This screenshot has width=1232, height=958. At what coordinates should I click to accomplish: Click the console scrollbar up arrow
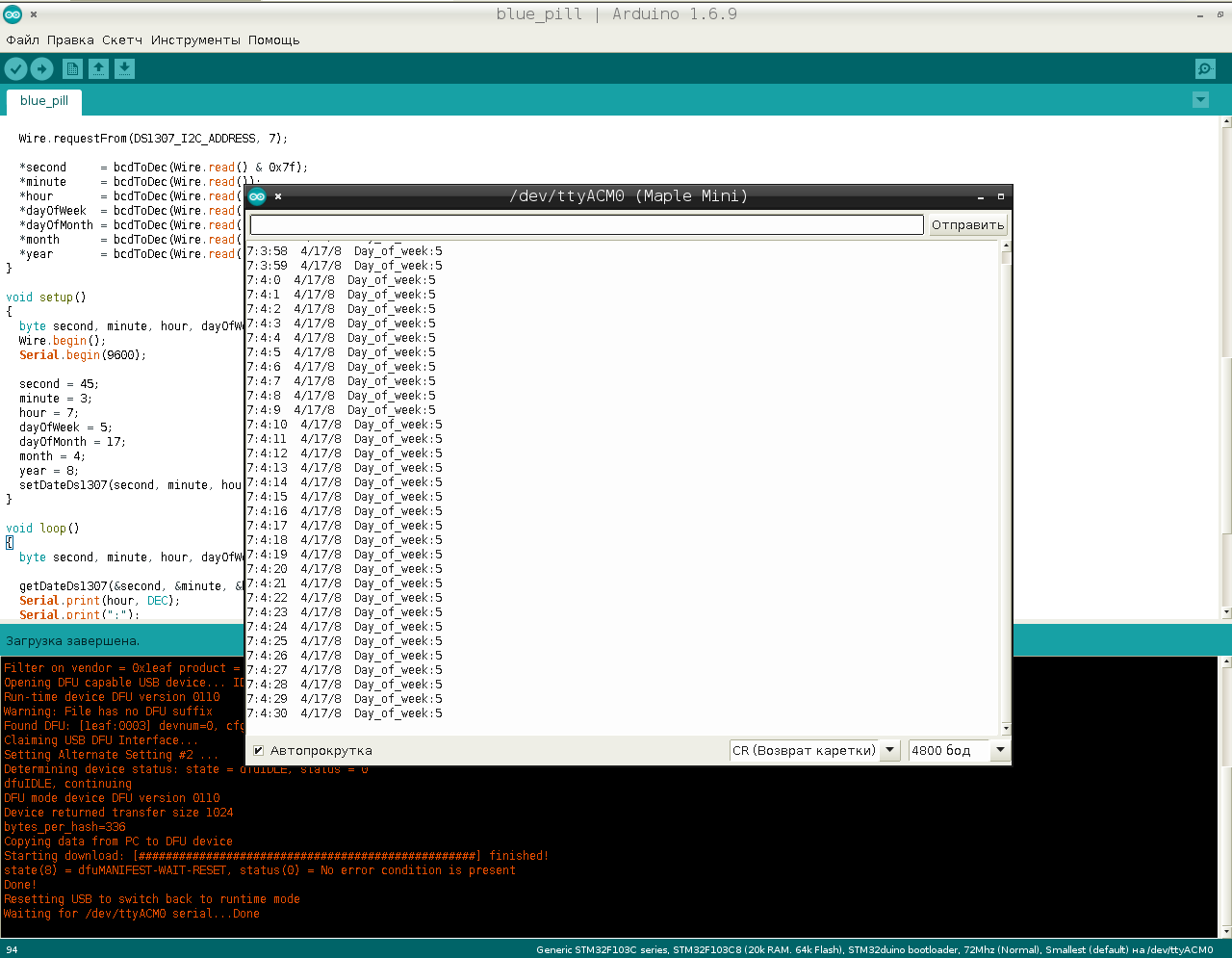tap(1226, 662)
